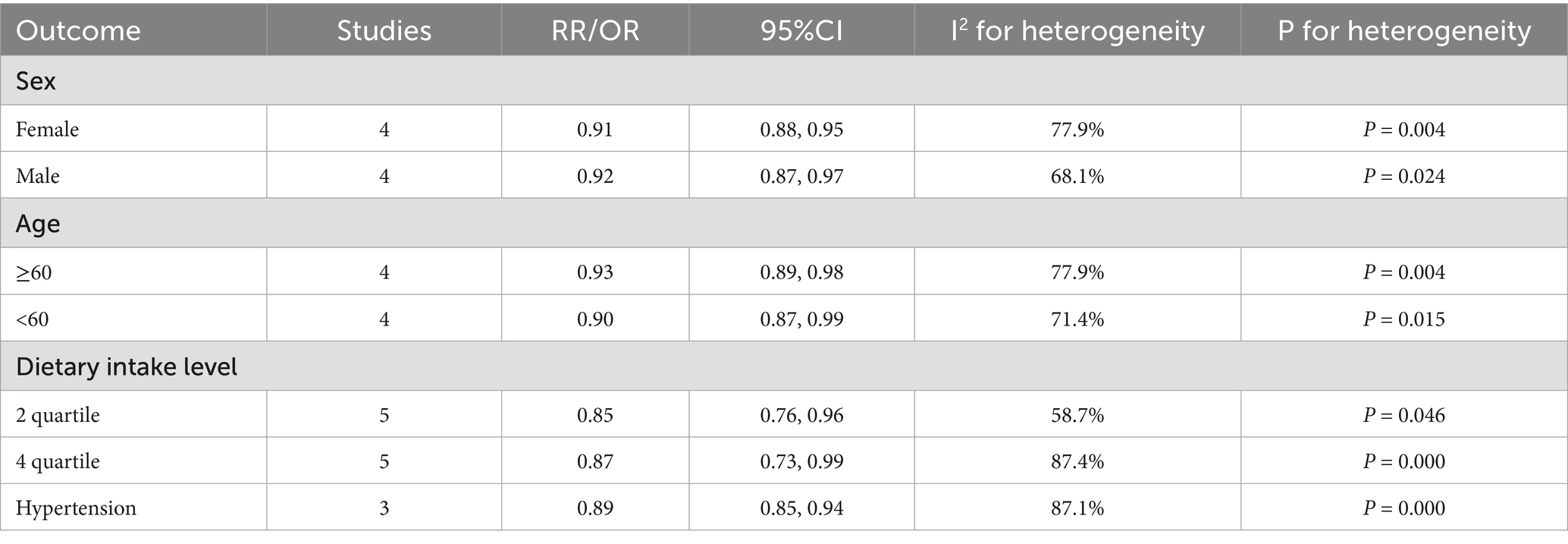
Task: Click the Male row label
Action: [38, 176]
